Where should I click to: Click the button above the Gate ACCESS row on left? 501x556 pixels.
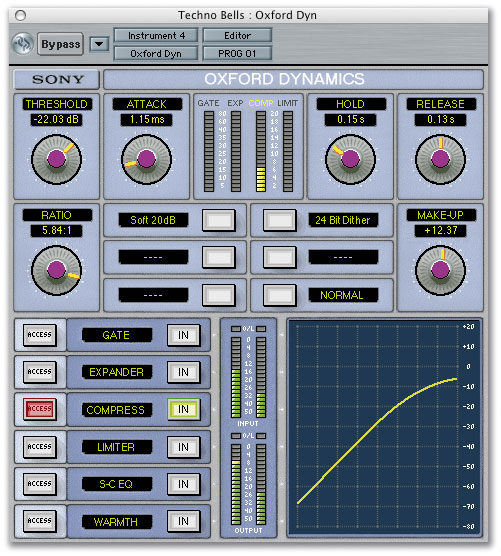point(219,295)
